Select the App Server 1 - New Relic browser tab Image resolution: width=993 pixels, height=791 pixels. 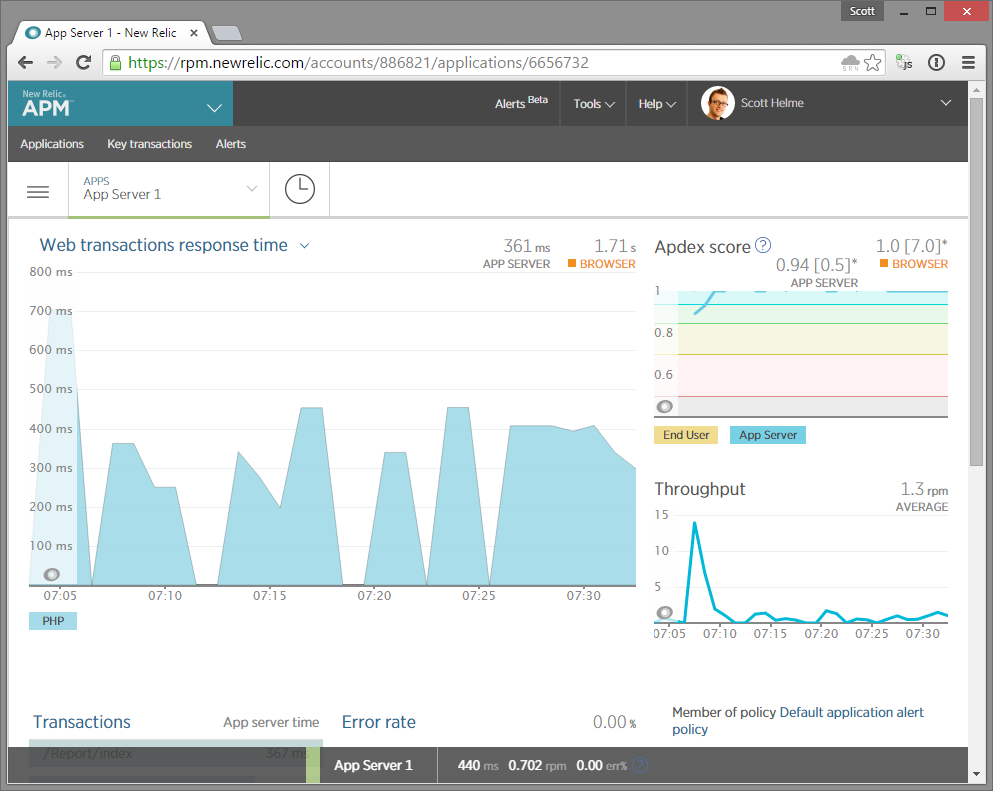tap(111, 33)
